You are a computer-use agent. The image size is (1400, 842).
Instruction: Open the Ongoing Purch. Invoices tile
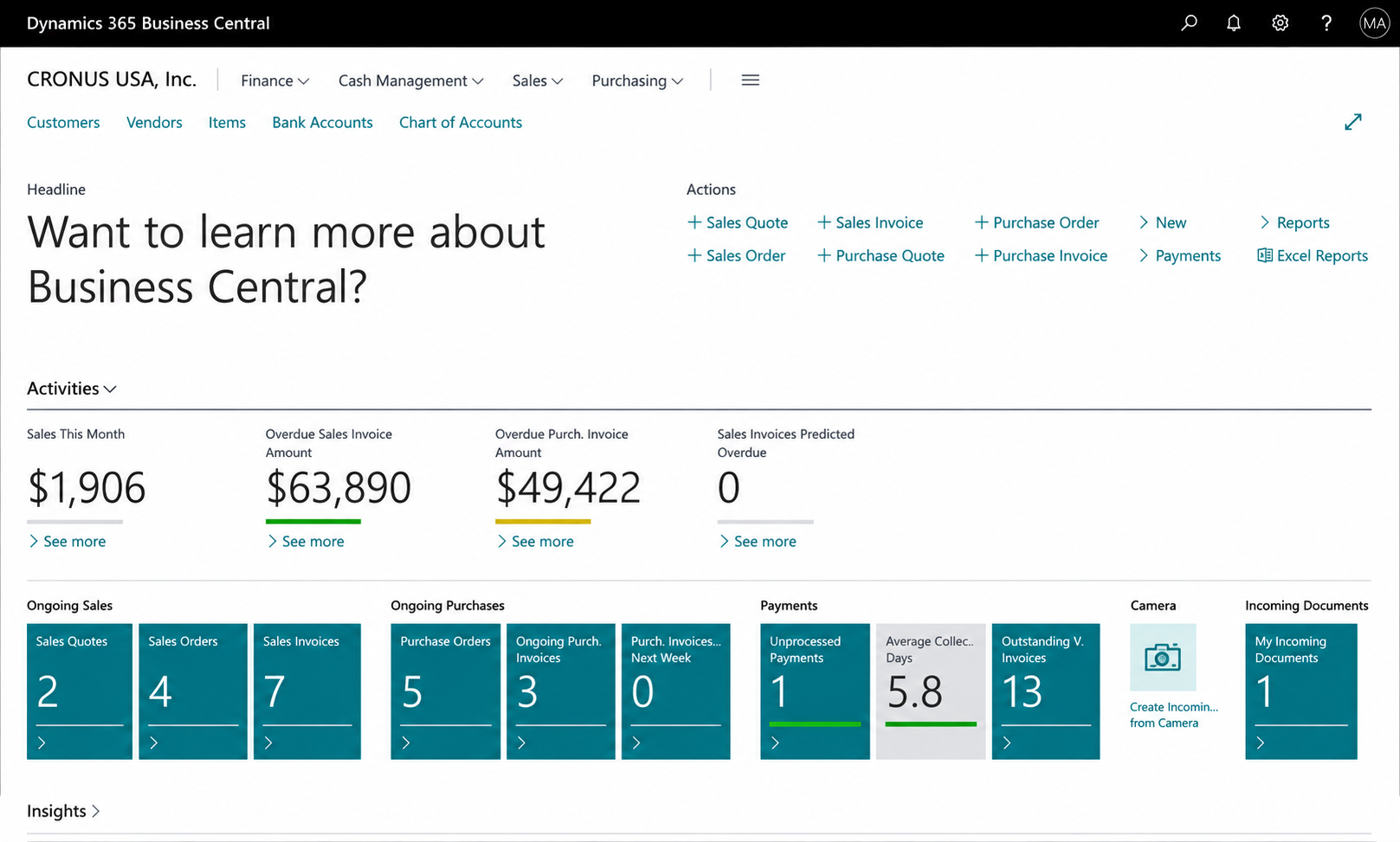coord(561,691)
